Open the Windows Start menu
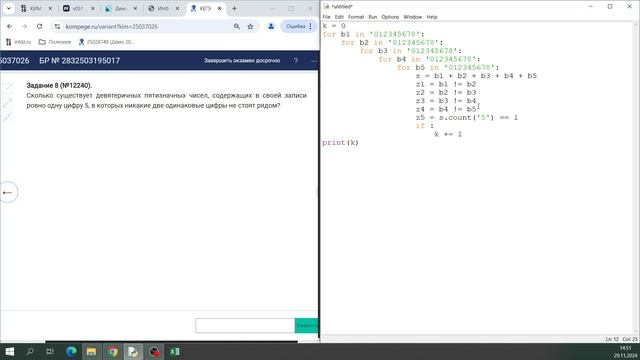Screen dimensions: 640x360 [9, 351]
